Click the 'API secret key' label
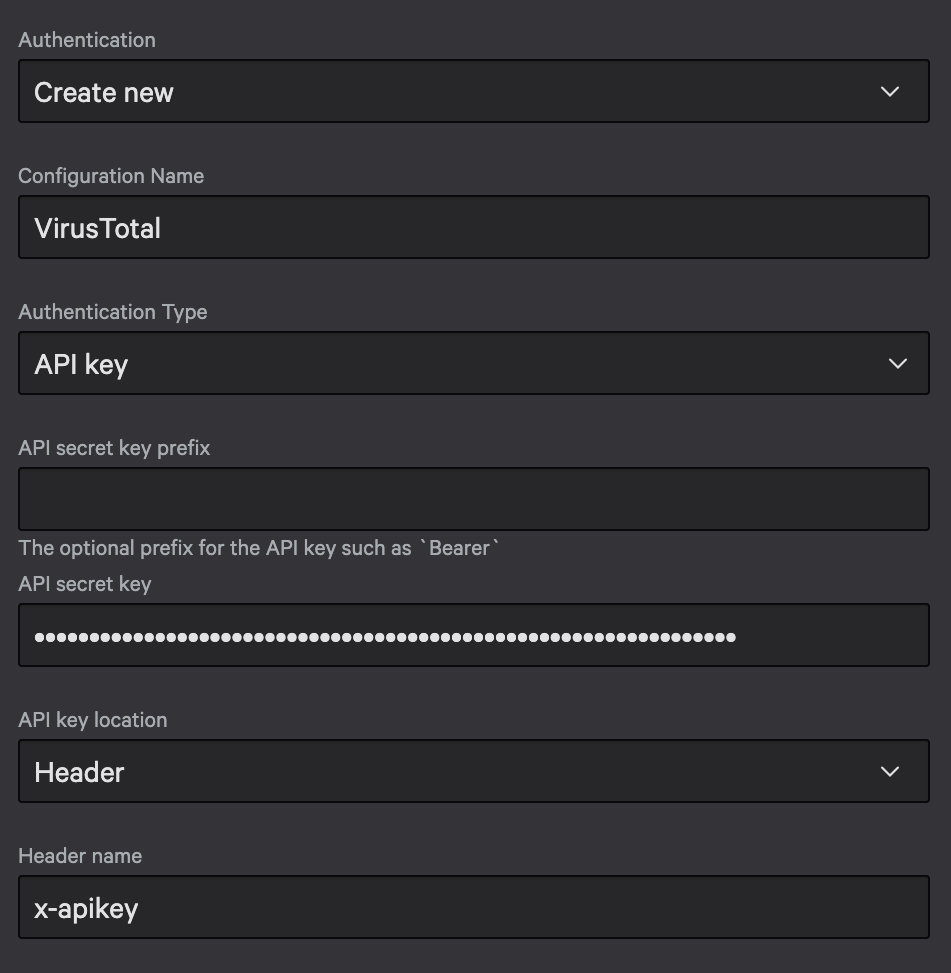 [85, 584]
